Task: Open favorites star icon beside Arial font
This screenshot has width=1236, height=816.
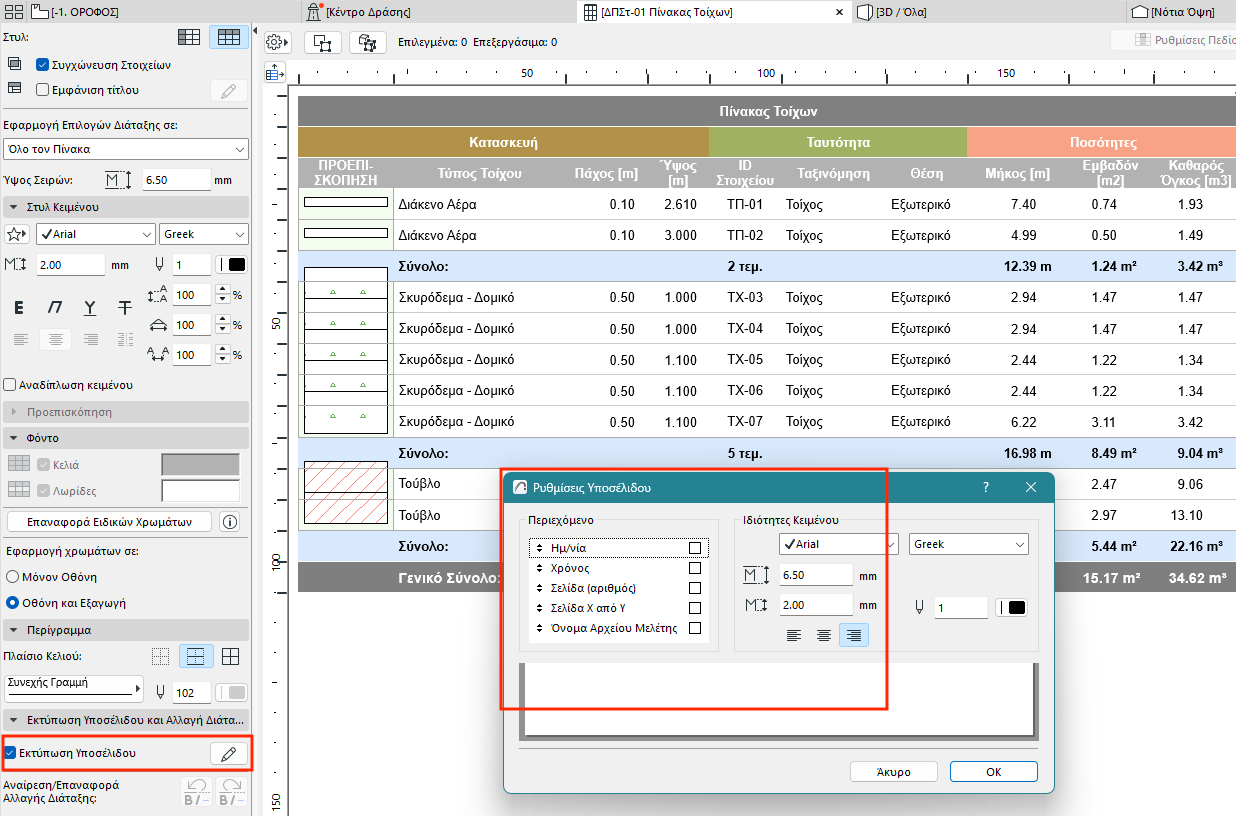Action: [x=17, y=234]
